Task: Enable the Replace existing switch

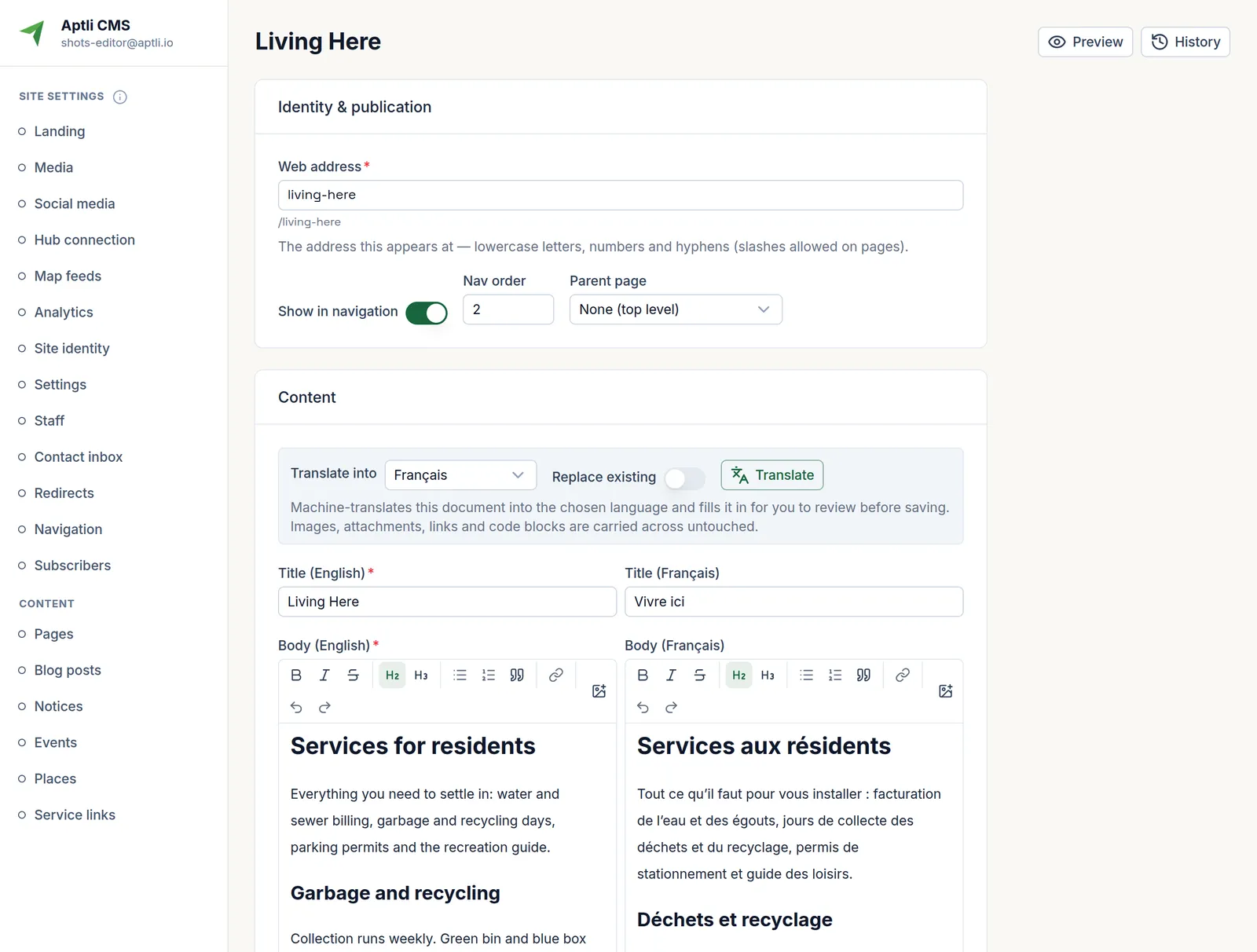Action: tap(684, 478)
